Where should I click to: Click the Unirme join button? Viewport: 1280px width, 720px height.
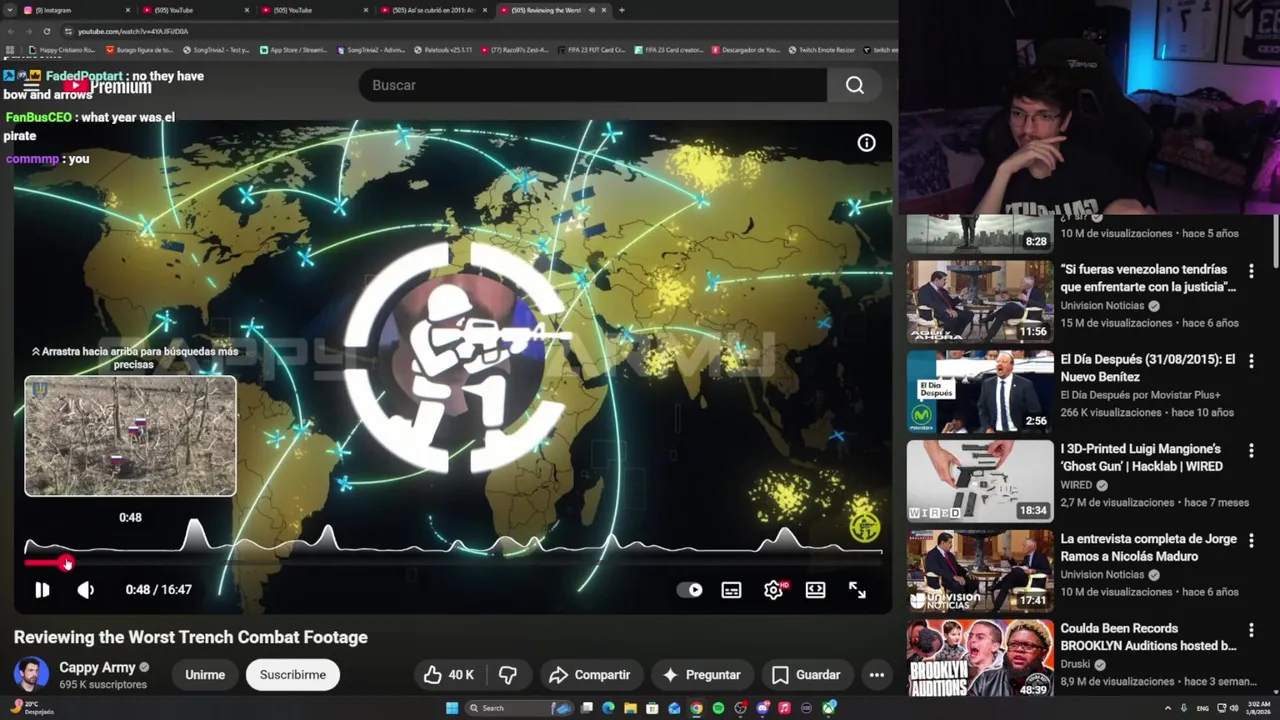[x=205, y=675]
